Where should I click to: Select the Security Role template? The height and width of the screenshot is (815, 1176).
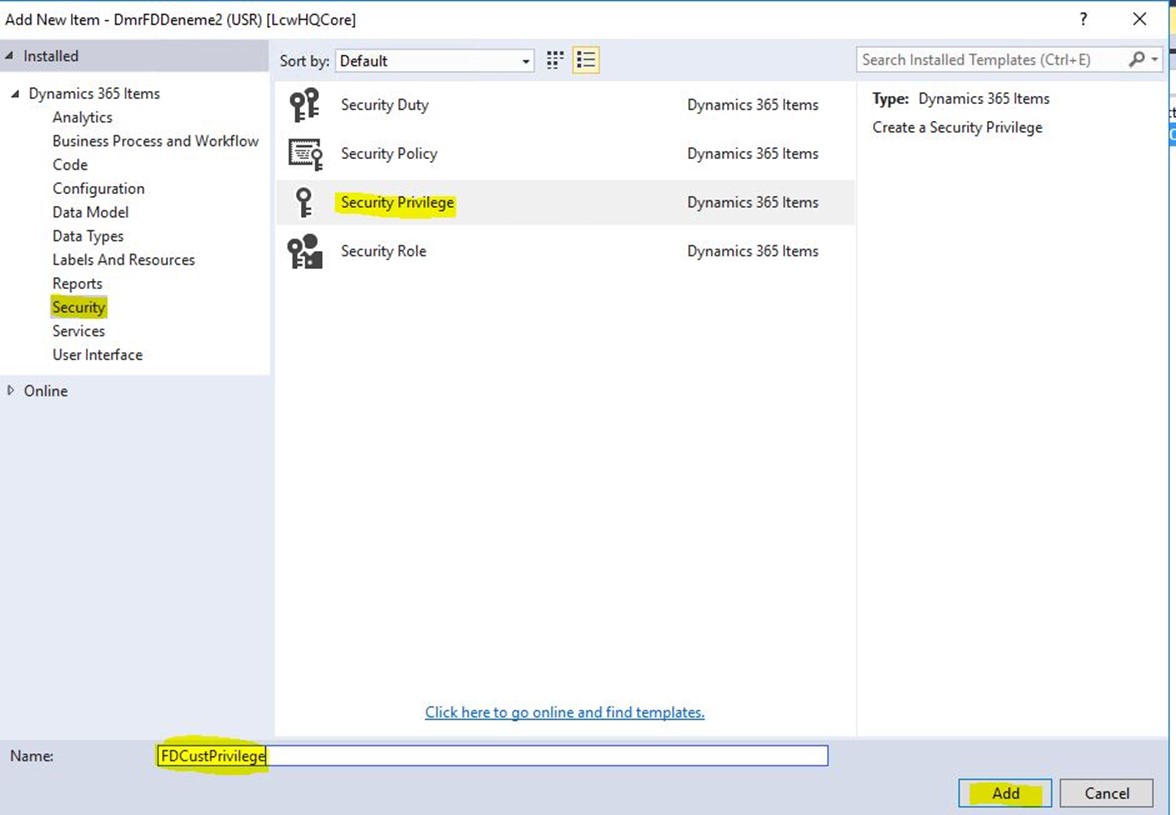[565, 251]
